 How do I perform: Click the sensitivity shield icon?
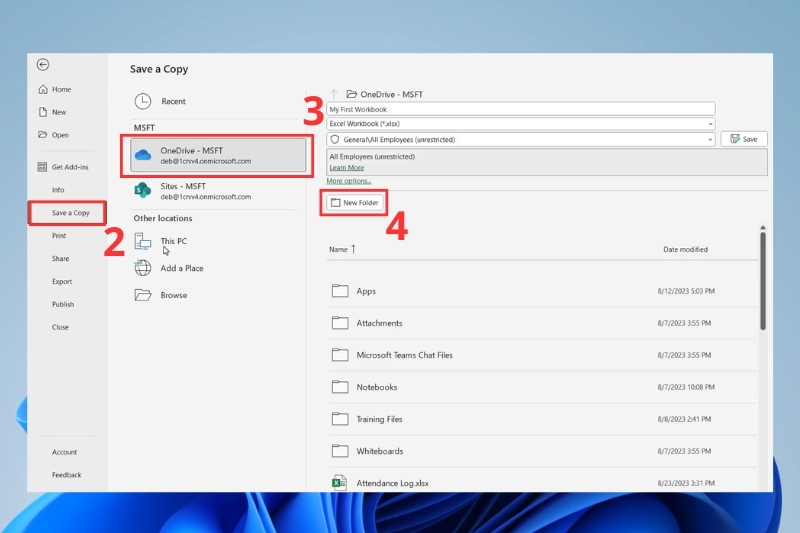335,139
